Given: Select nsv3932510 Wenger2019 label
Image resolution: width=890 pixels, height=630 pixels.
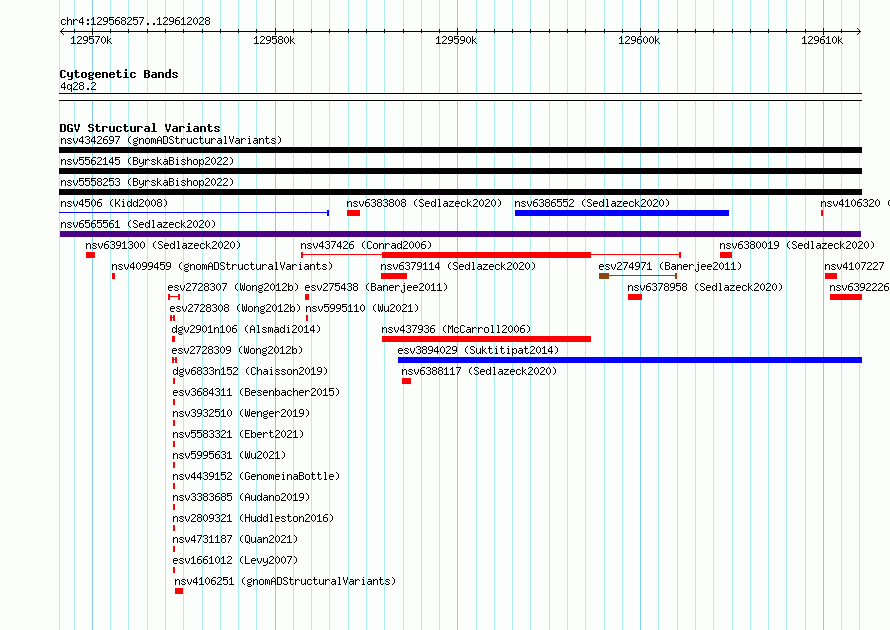Looking at the screenshot, I should click(x=241, y=413).
